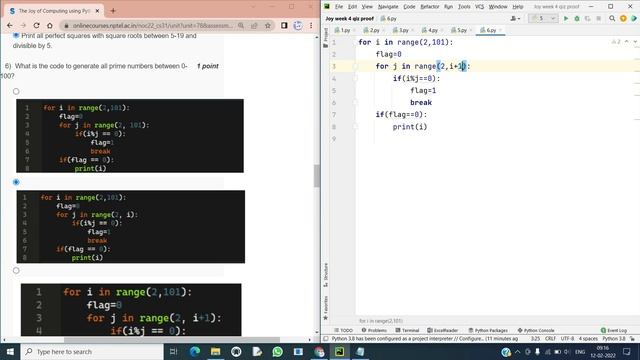Open a new browser tab with plus button
The width and height of the screenshot is (640, 360).
[113, 11]
